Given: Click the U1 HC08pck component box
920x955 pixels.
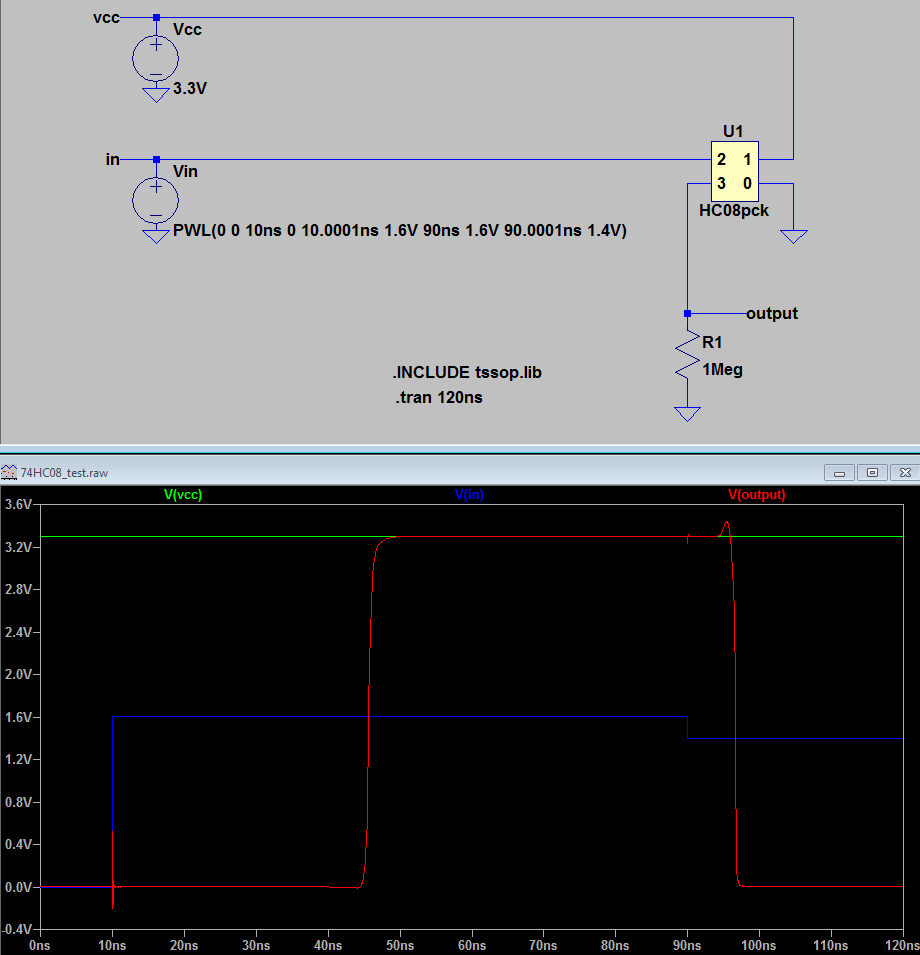Looking at the screenshot, I should coord(734,171).
